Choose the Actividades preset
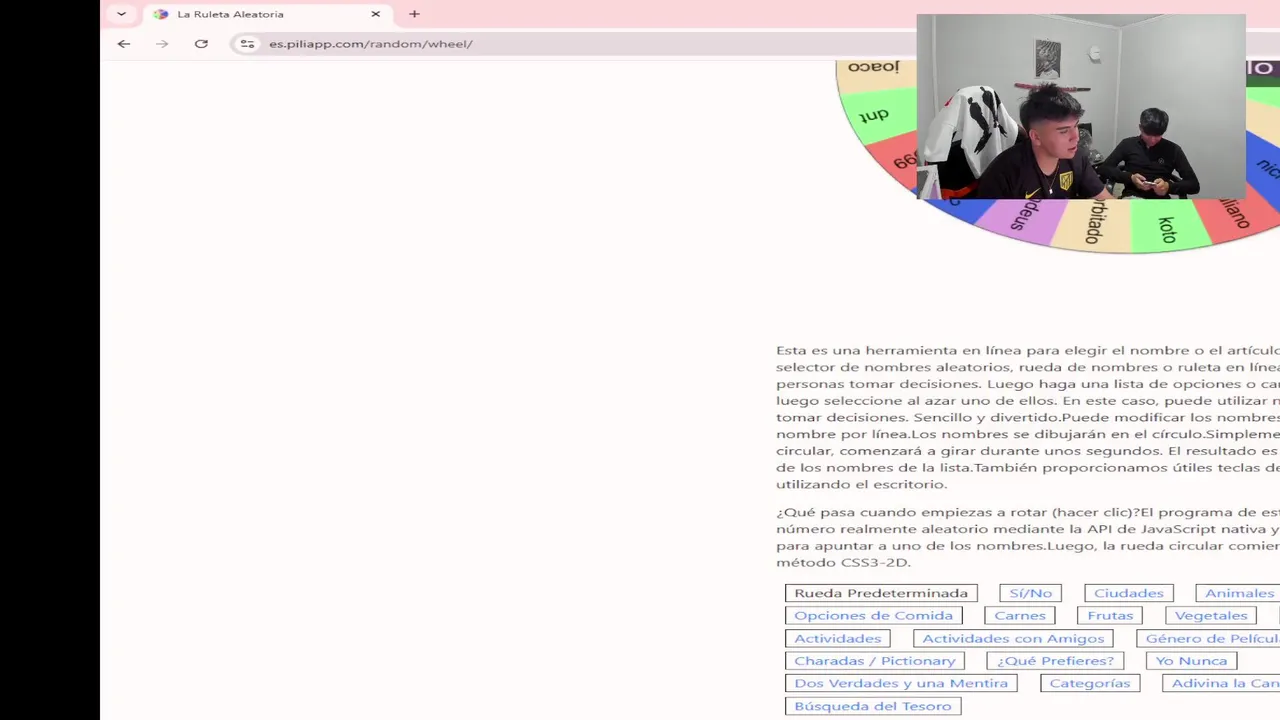This screenshot has width=1280, height=720. point(837,638)
